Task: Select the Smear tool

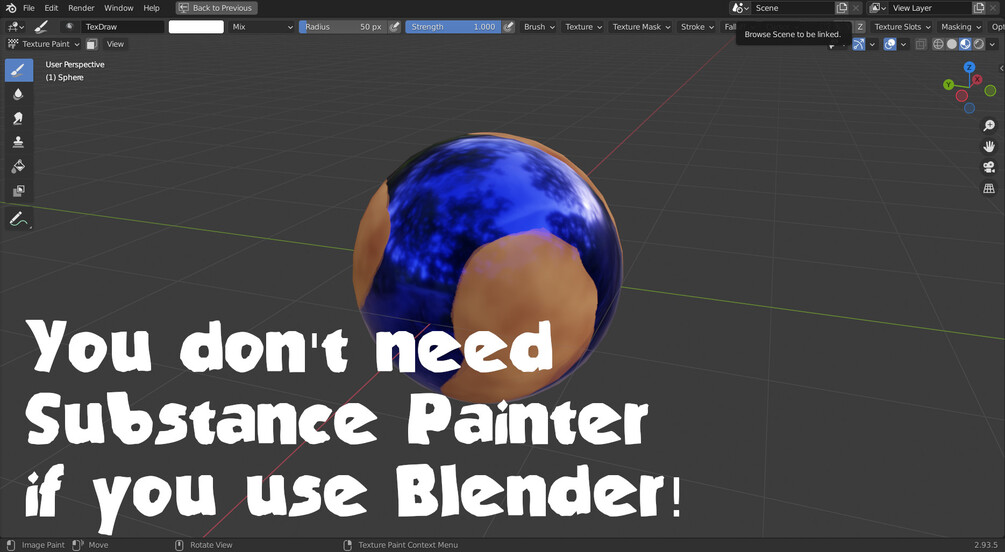Action: 19,118
